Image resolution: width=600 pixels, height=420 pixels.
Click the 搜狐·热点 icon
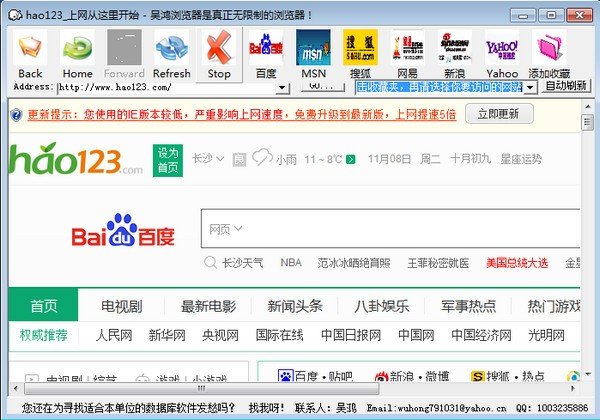[x=478, y=377]
